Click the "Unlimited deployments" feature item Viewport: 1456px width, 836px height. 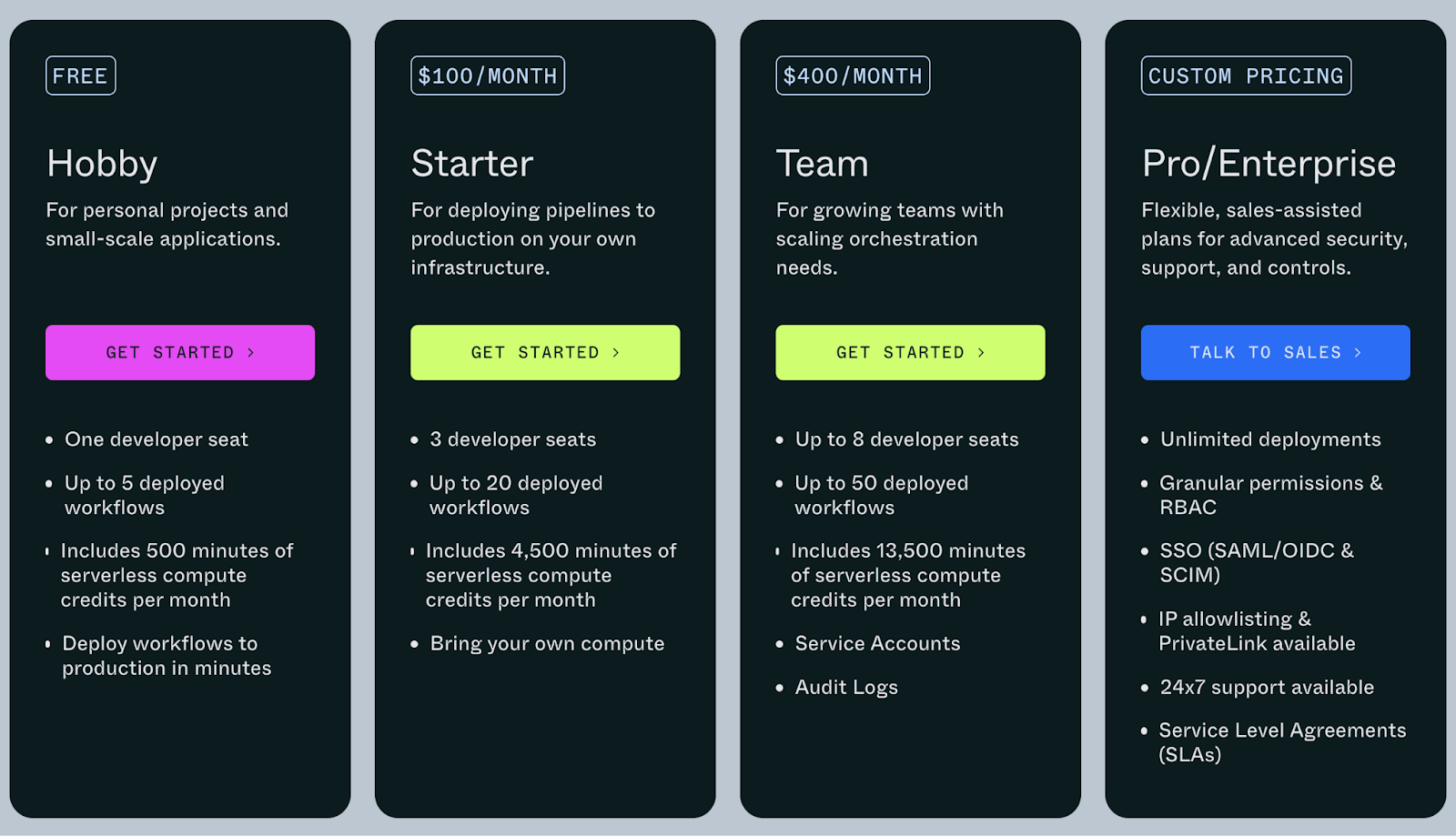pyautogui.click(x=1270, y=440)
